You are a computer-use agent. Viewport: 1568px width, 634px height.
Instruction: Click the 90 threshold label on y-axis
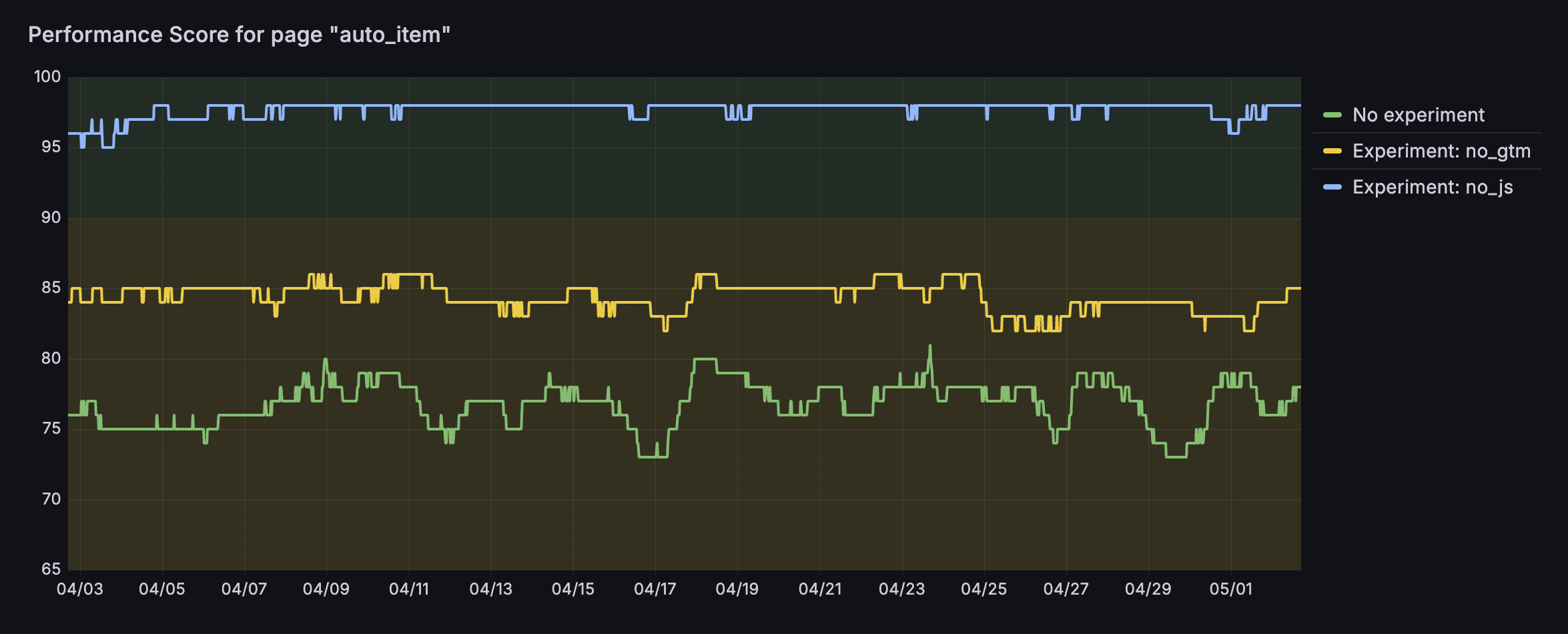tap(51, 218)
